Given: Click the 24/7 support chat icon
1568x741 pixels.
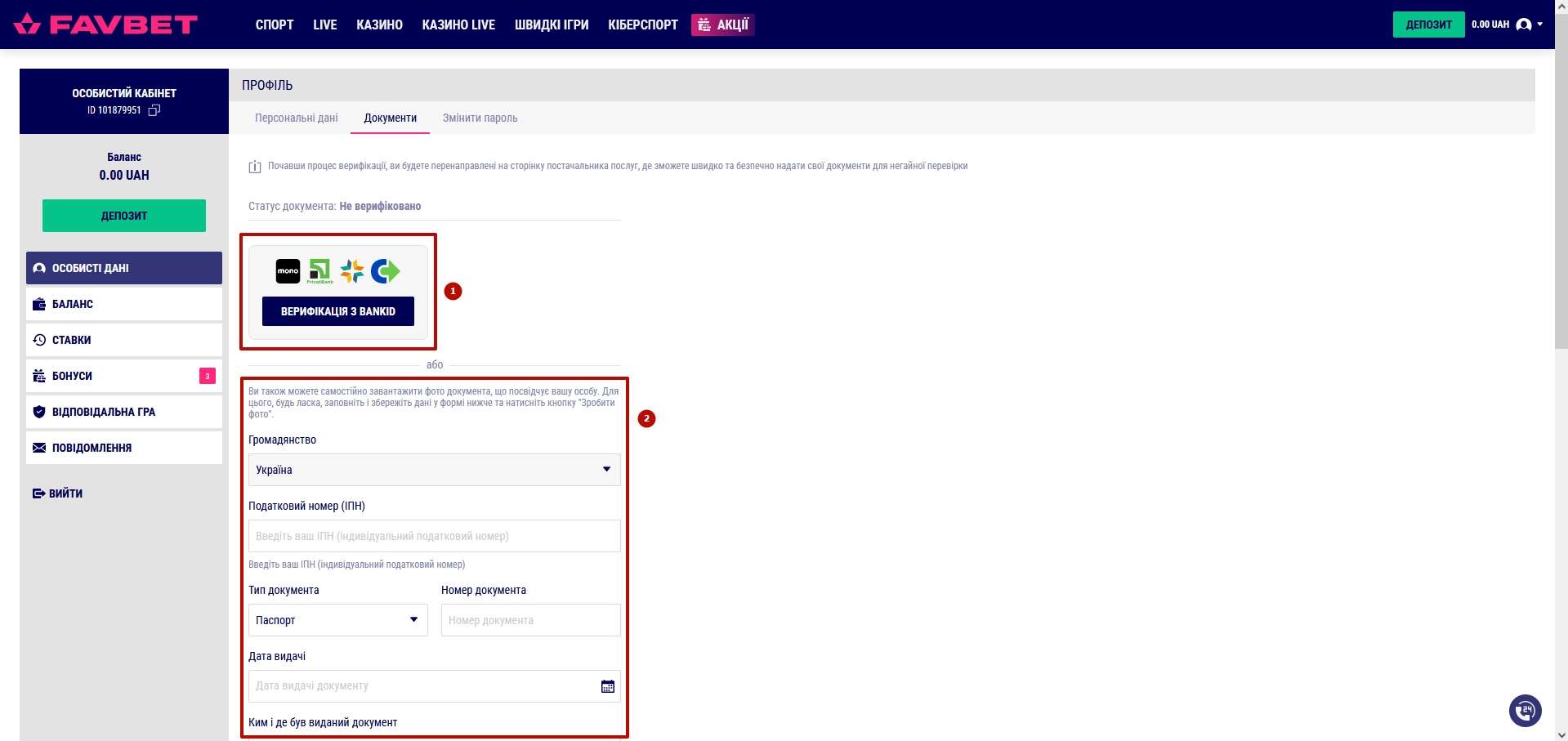Looking at the screenshot, I should [1525, 710].
